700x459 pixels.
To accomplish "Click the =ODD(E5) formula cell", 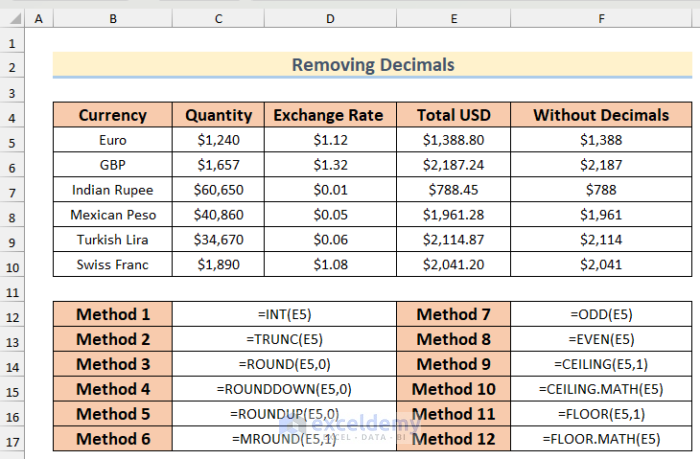I will [x=601, y=314].
